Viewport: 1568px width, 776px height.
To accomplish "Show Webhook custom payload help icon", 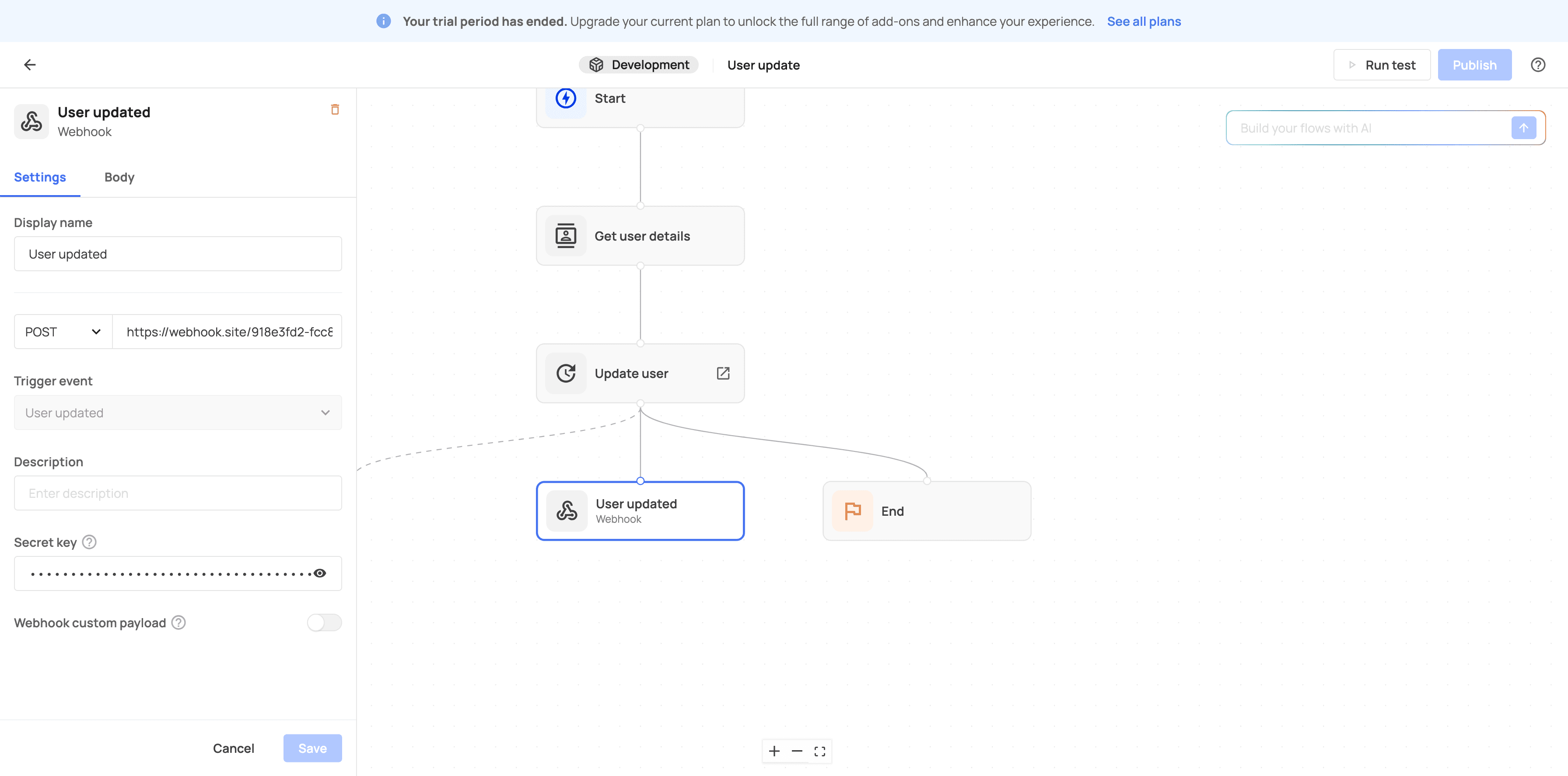I will 178,622.
